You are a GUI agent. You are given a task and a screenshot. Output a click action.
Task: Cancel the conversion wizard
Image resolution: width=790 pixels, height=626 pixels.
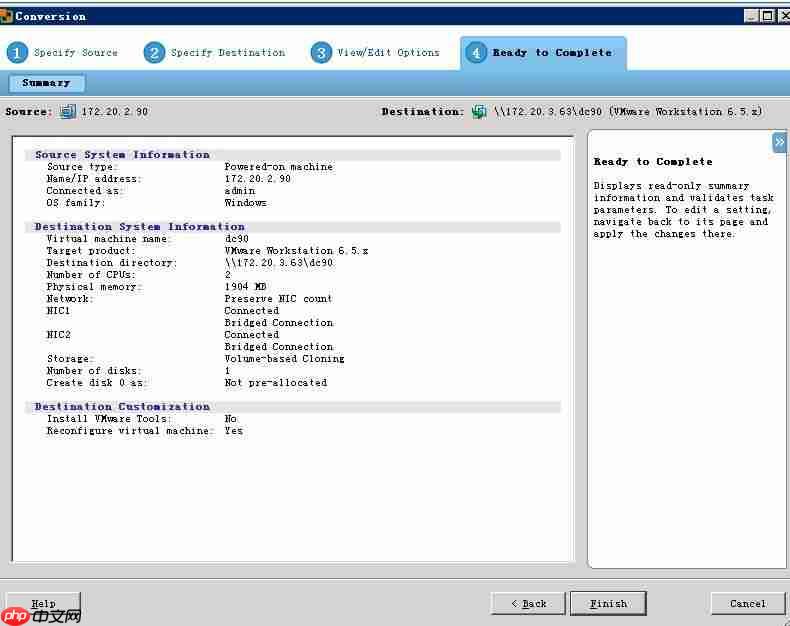748,603
